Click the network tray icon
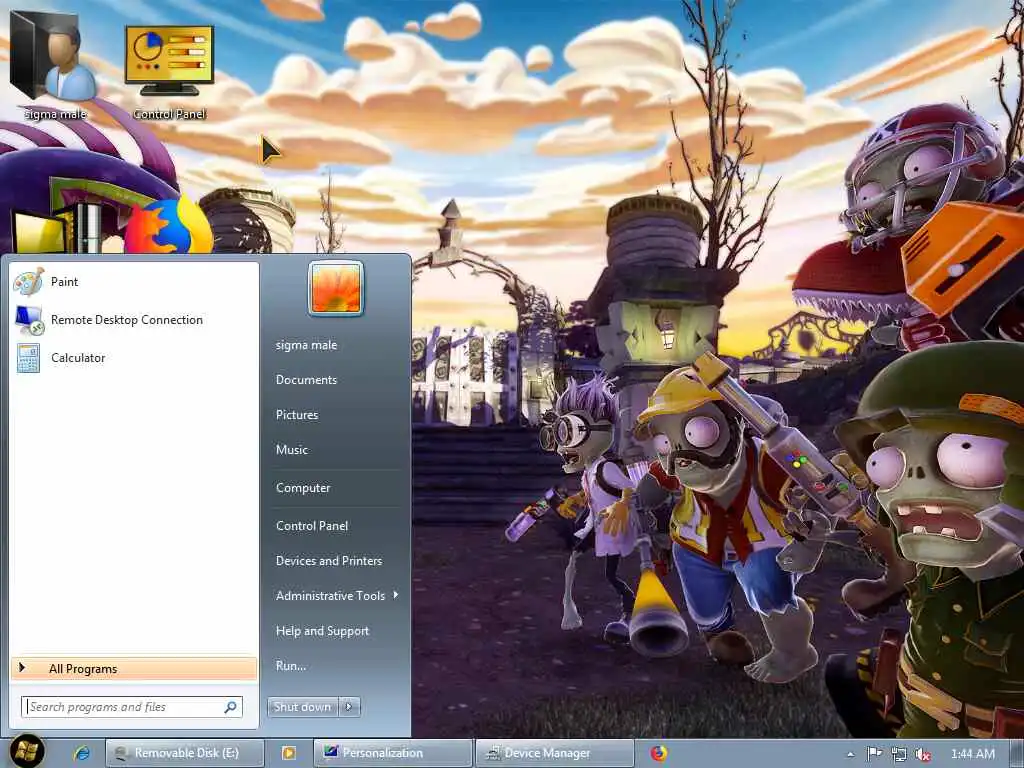This screenshot has height=768, width=1024. click(x=899, y=754)
